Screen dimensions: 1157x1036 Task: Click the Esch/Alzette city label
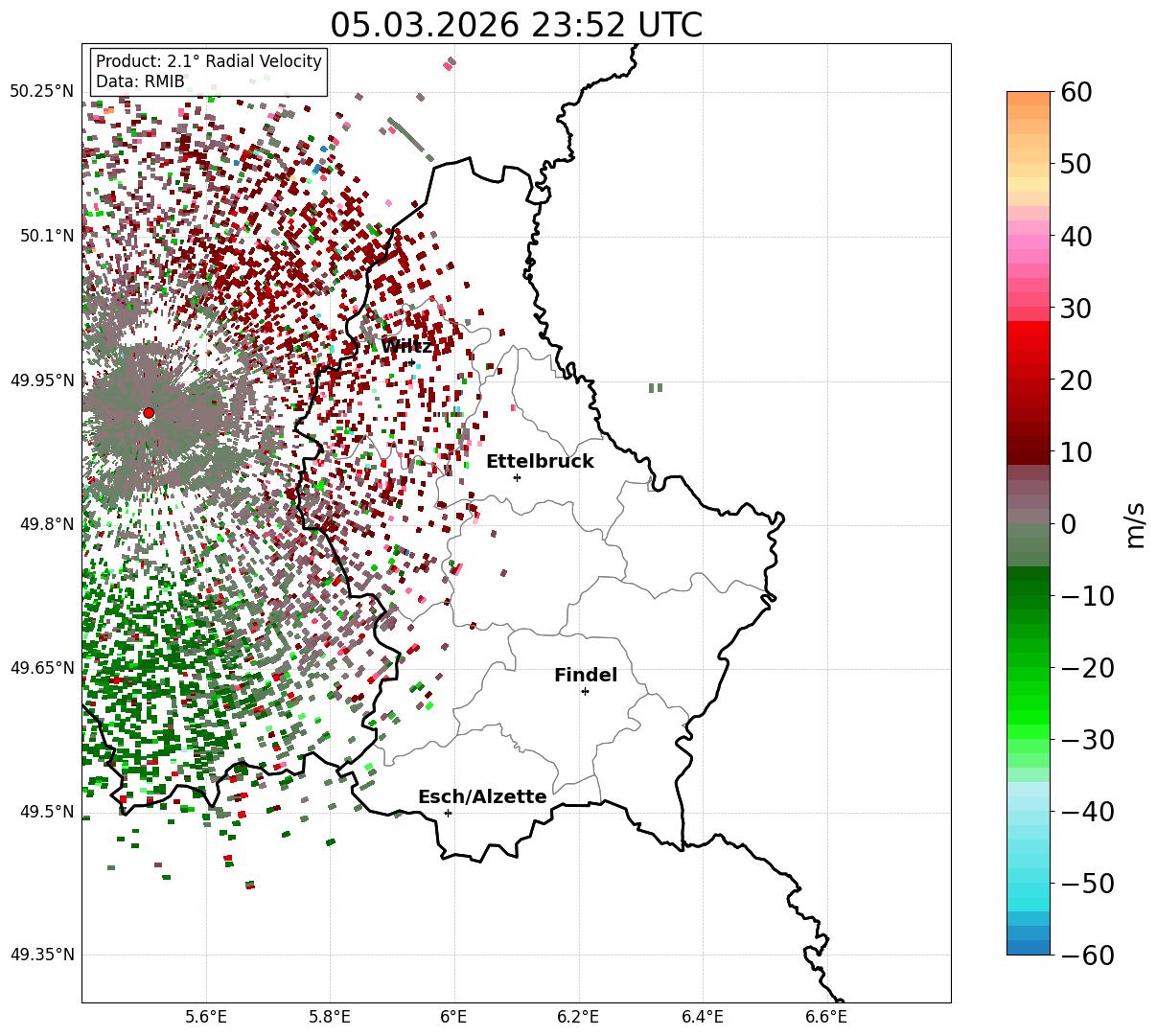pos(482,796)
